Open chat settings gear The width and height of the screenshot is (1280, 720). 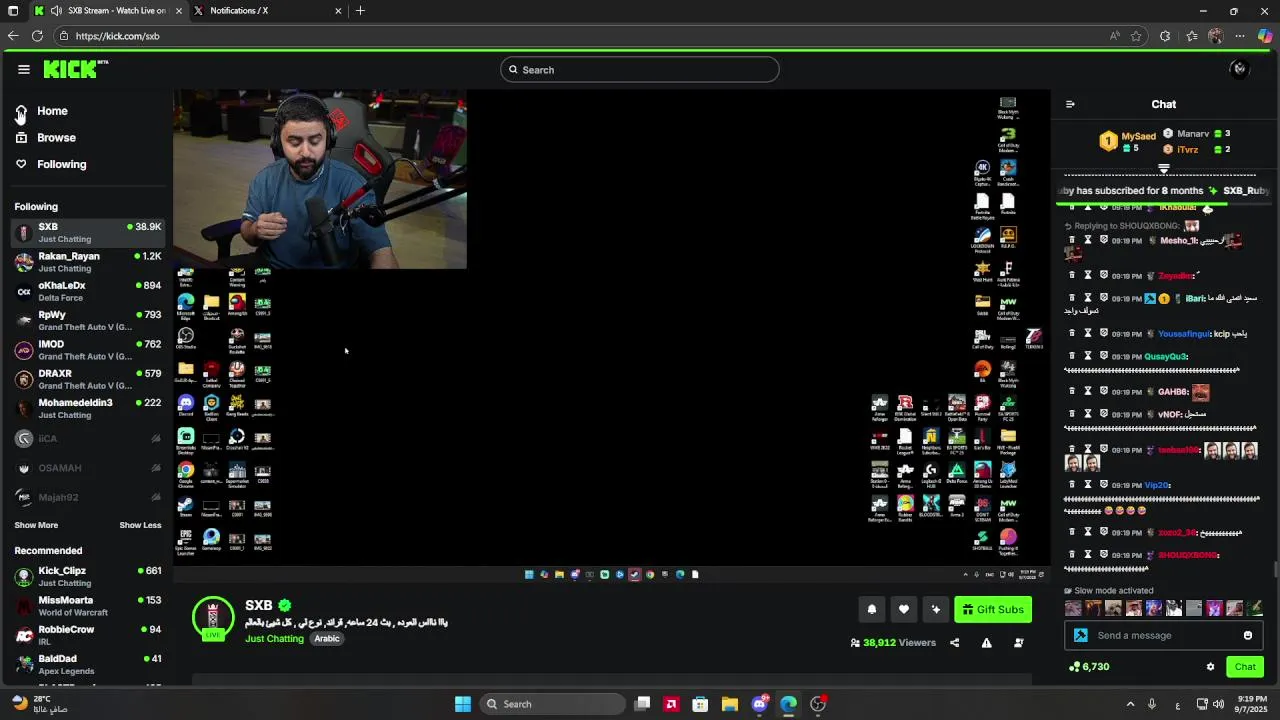click(x=1210, y=667)
